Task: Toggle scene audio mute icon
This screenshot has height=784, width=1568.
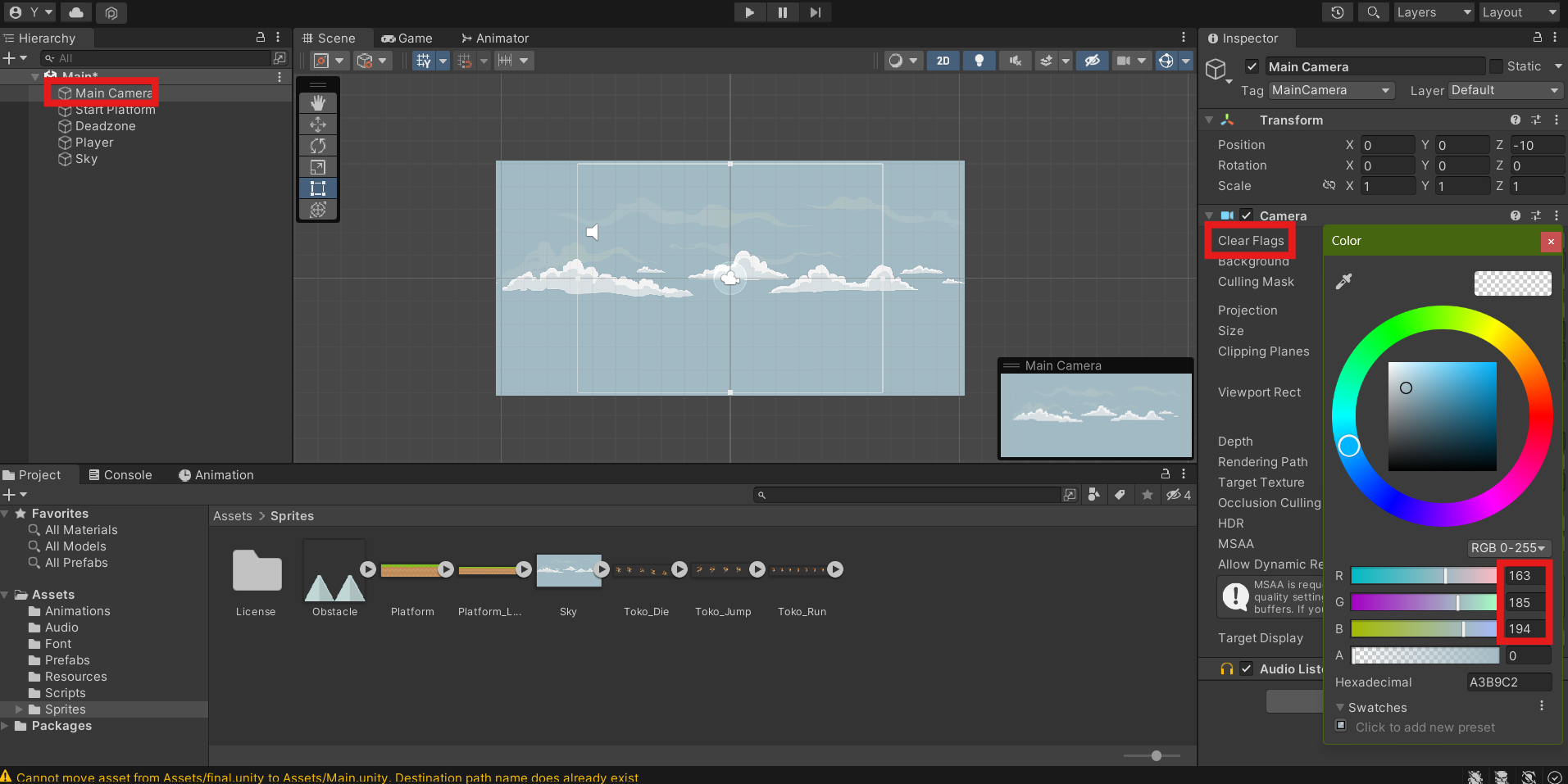Action: tap(1015, 61)
